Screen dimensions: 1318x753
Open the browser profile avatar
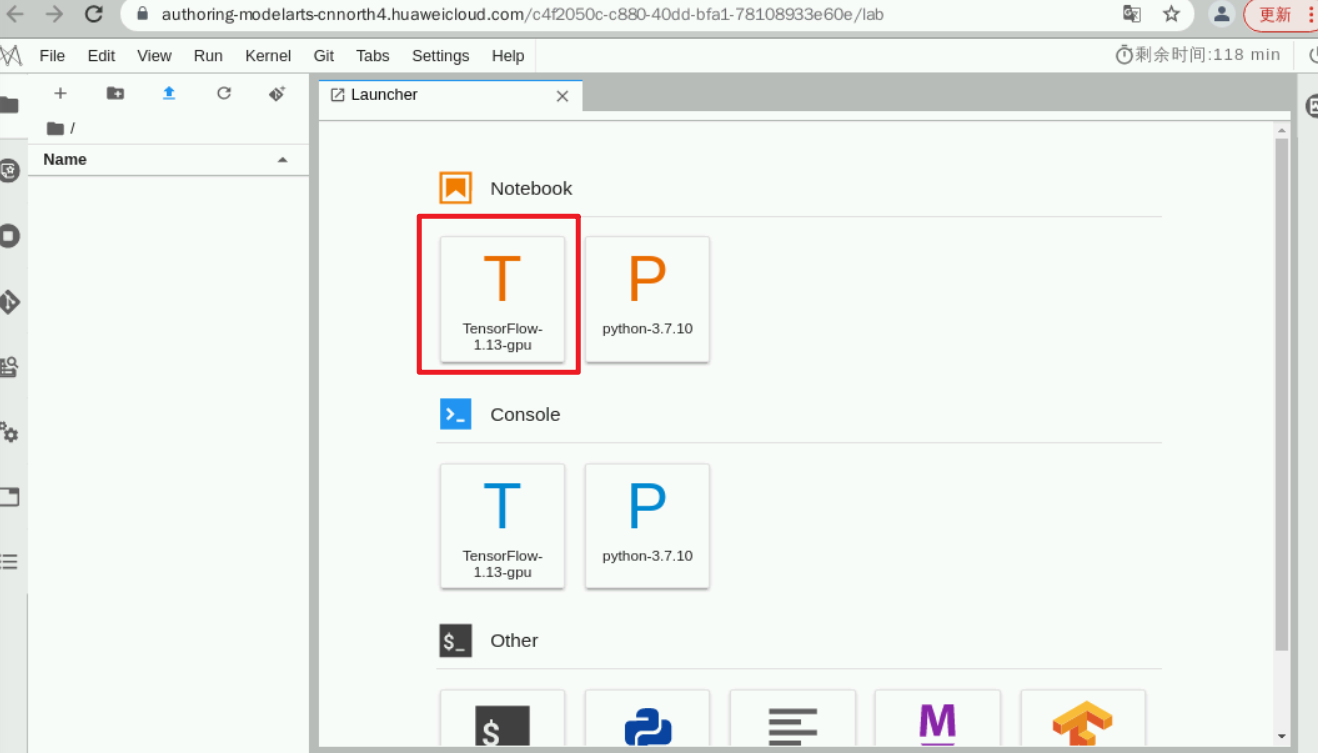(x=1221, y=14)
